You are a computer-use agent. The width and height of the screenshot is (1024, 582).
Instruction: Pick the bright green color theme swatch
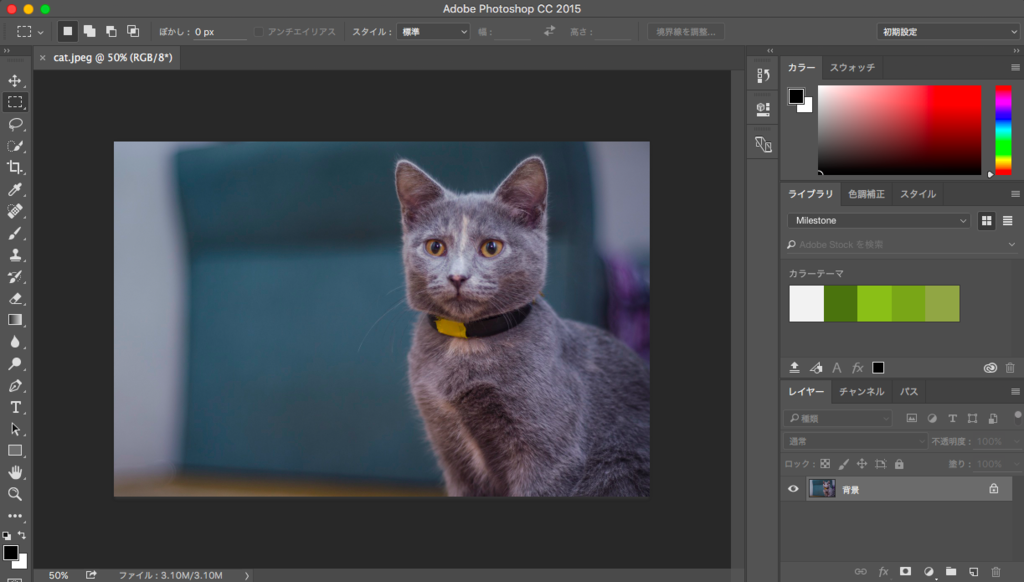874,304
